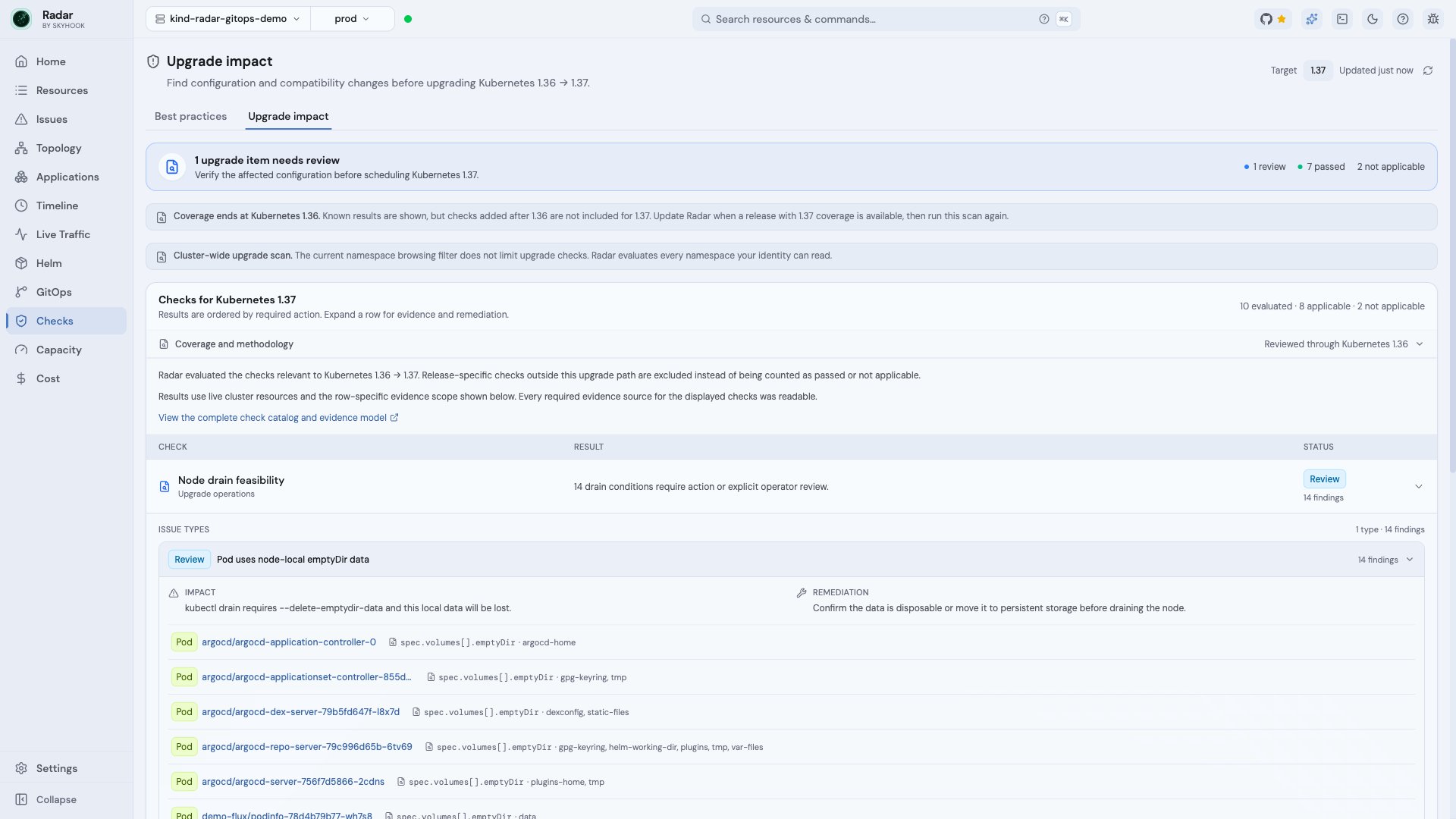Click the search help question icon
Screen dimensions: 1456x819
[1044, 19]
